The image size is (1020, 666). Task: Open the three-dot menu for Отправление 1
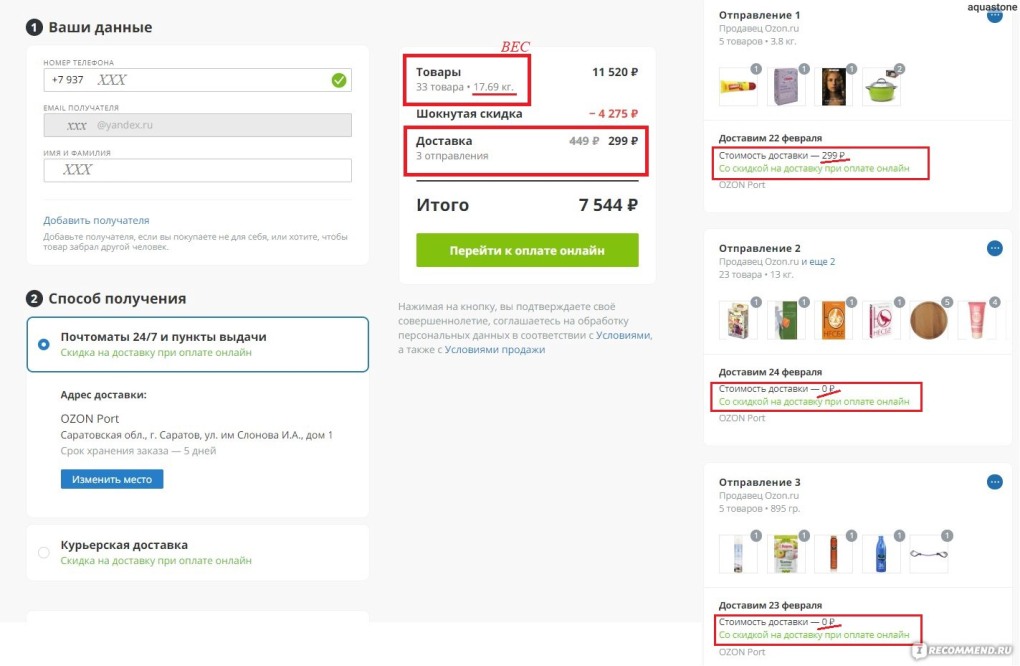[994, 15]
